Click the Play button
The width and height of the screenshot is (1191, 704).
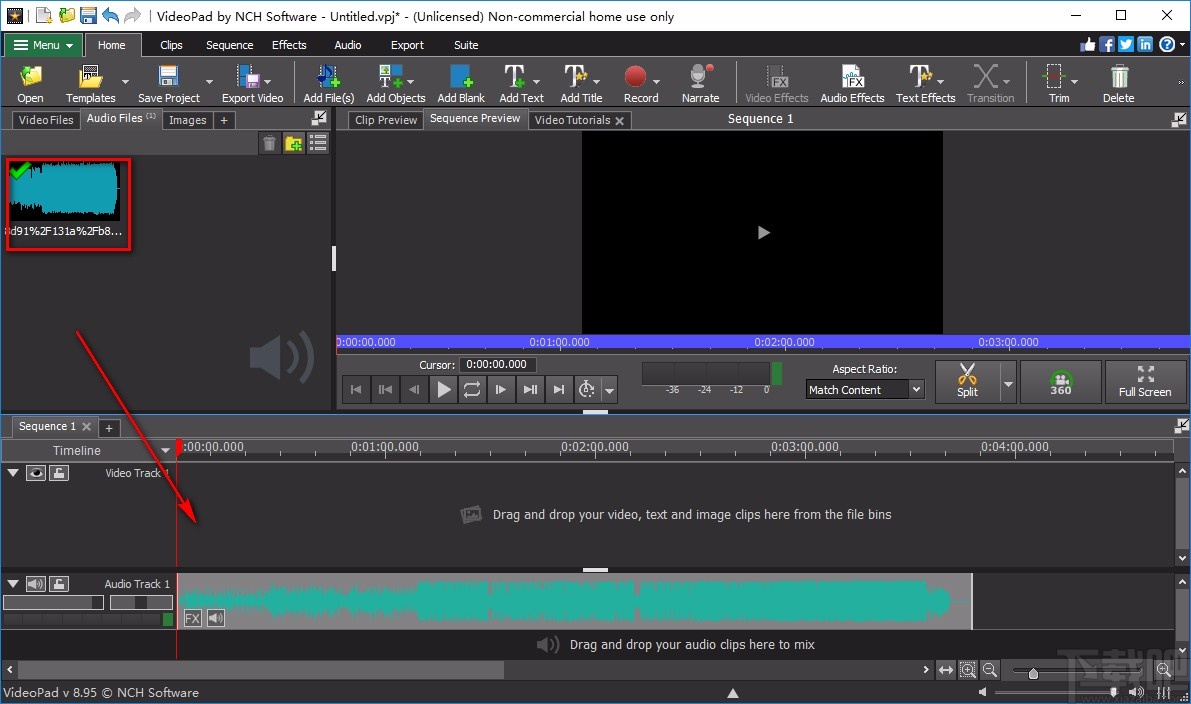coord(443,389)
